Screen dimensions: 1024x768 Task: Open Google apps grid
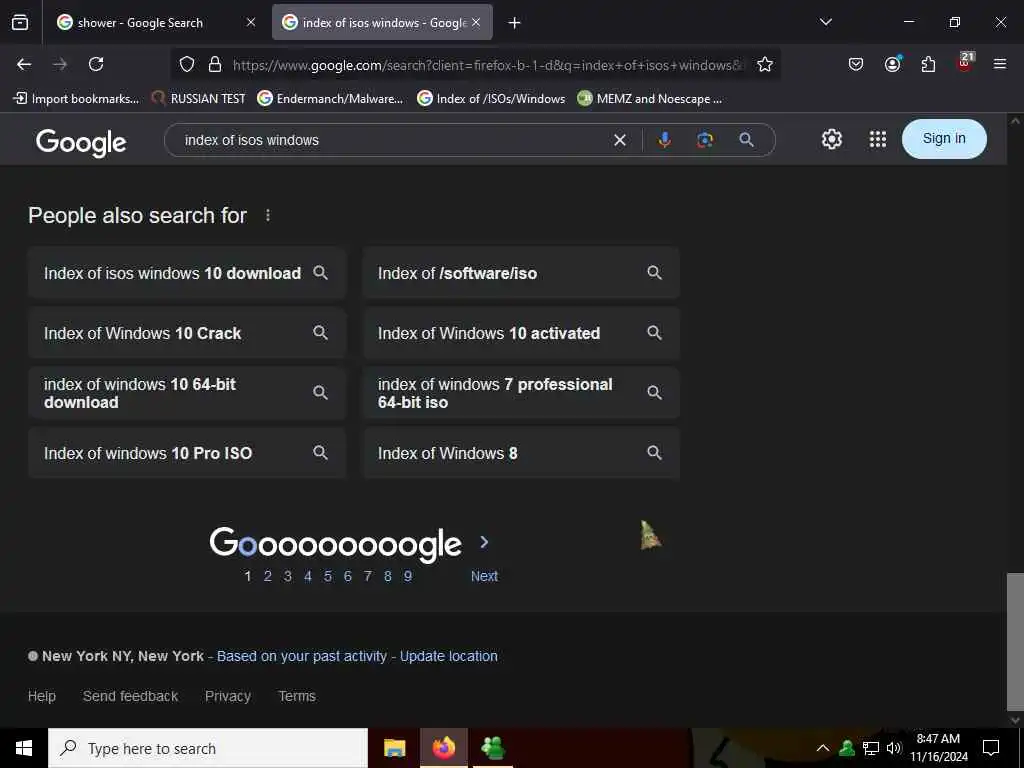[x=878, y=139]
